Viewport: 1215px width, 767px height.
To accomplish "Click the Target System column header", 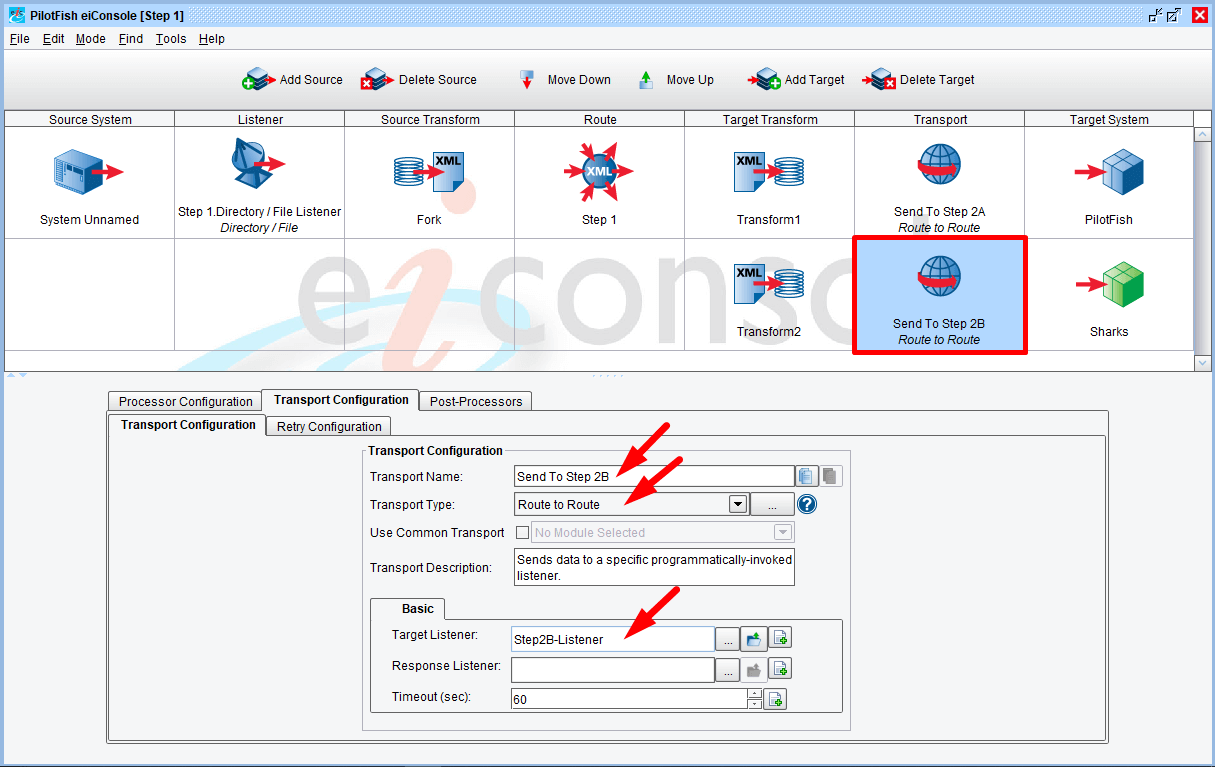I will pos(1109,119).
